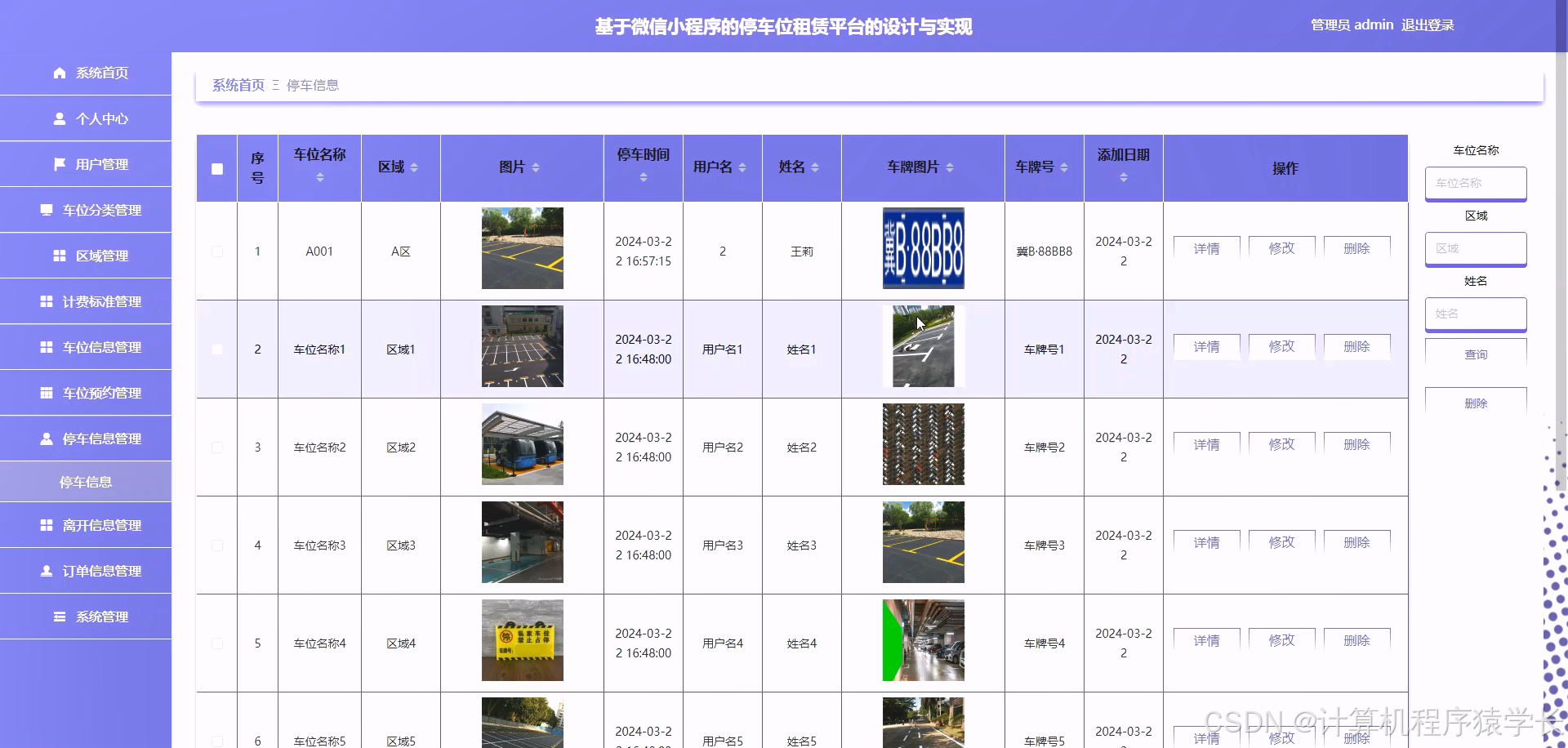Screen dimensions: 1568x748
Task: Expand 订单信息管理 menu
Action: point(86,571)
